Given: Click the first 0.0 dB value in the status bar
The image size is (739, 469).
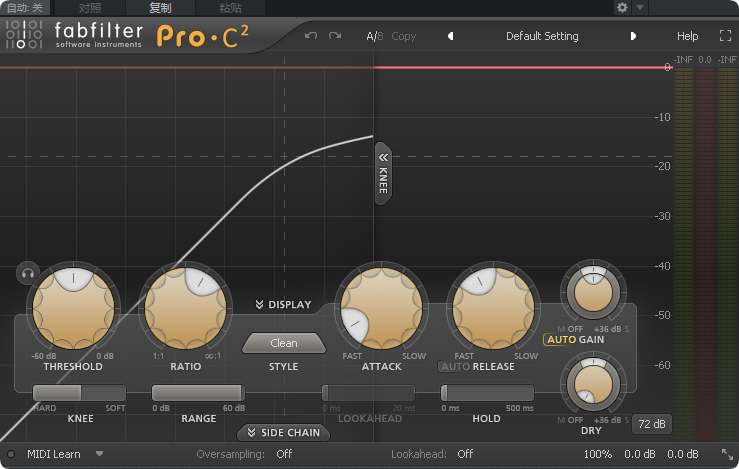Looking at the screenshot, I should click(640, 454).
